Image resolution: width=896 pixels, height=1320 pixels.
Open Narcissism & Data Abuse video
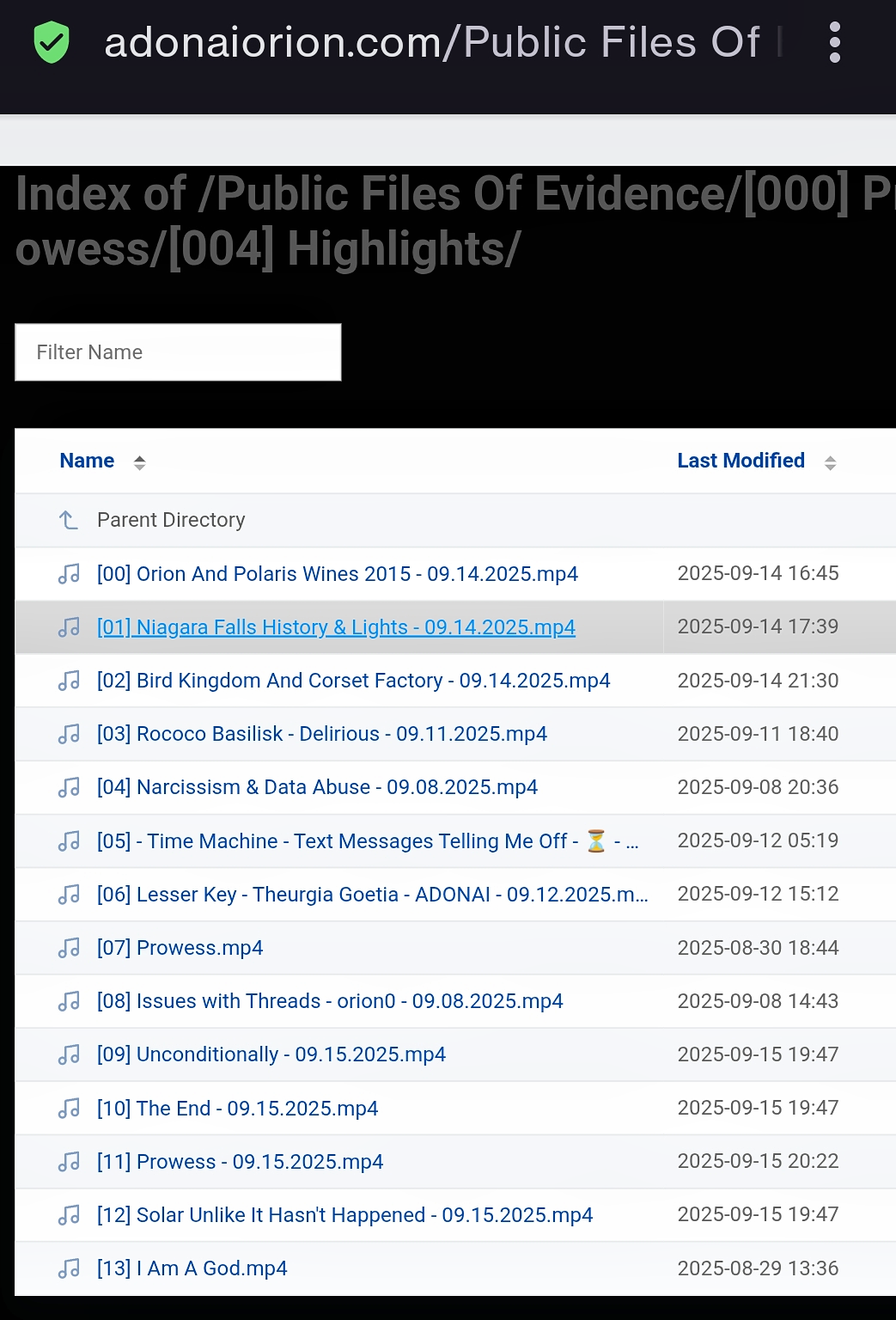(317, 787)
